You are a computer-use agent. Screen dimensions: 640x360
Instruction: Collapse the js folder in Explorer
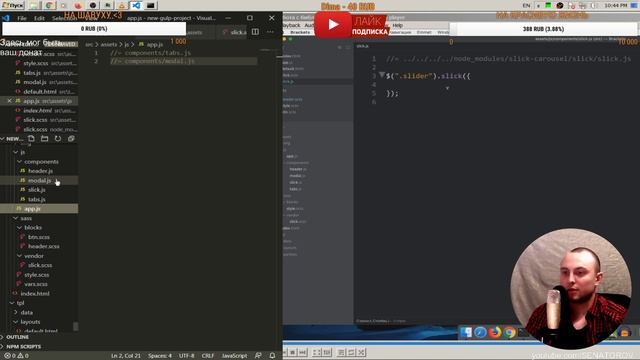click(16, 152)
